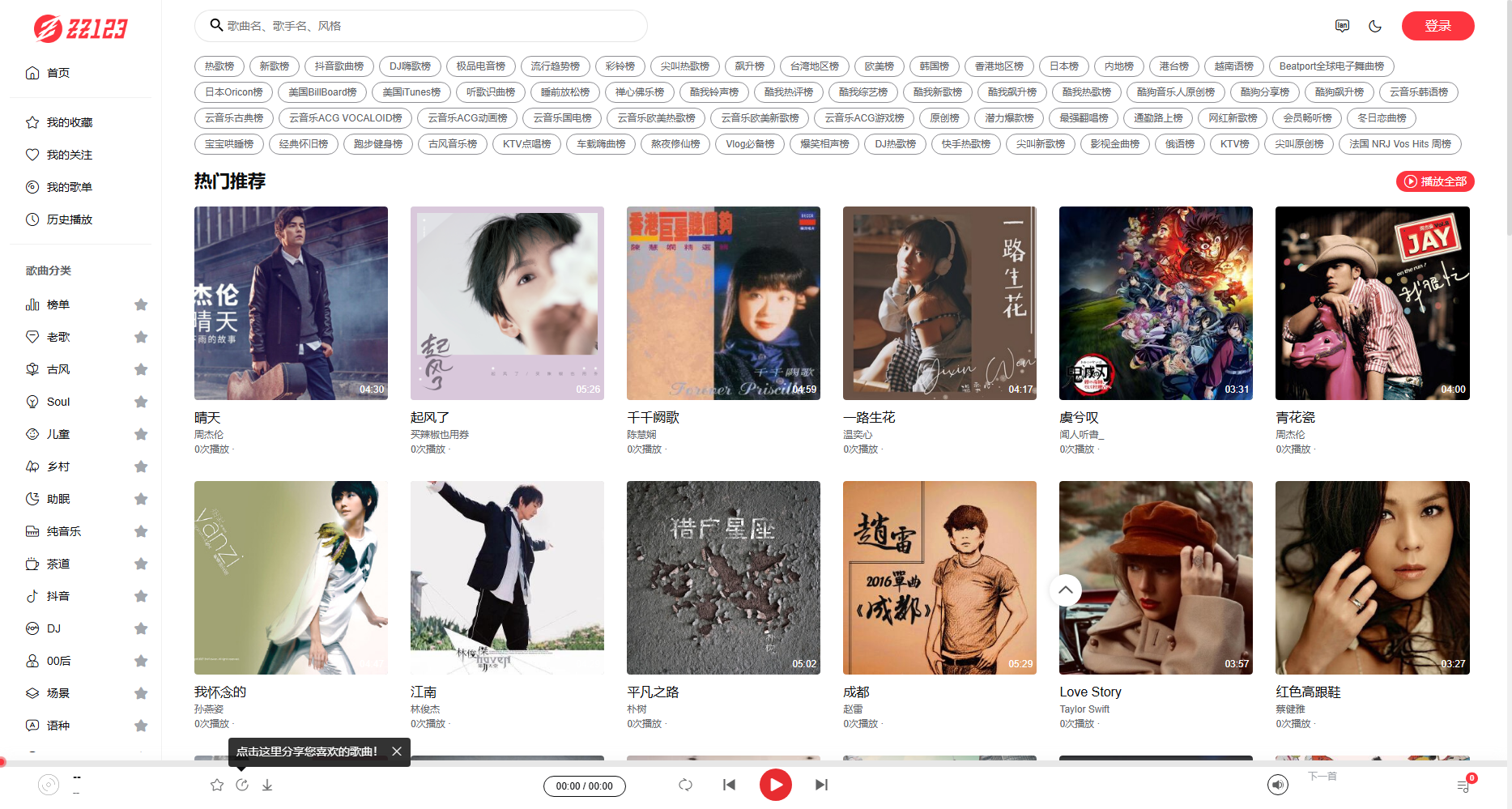Toggle star next to 古风
This screenshot has height=809, width=1512.
pos(141,369)
